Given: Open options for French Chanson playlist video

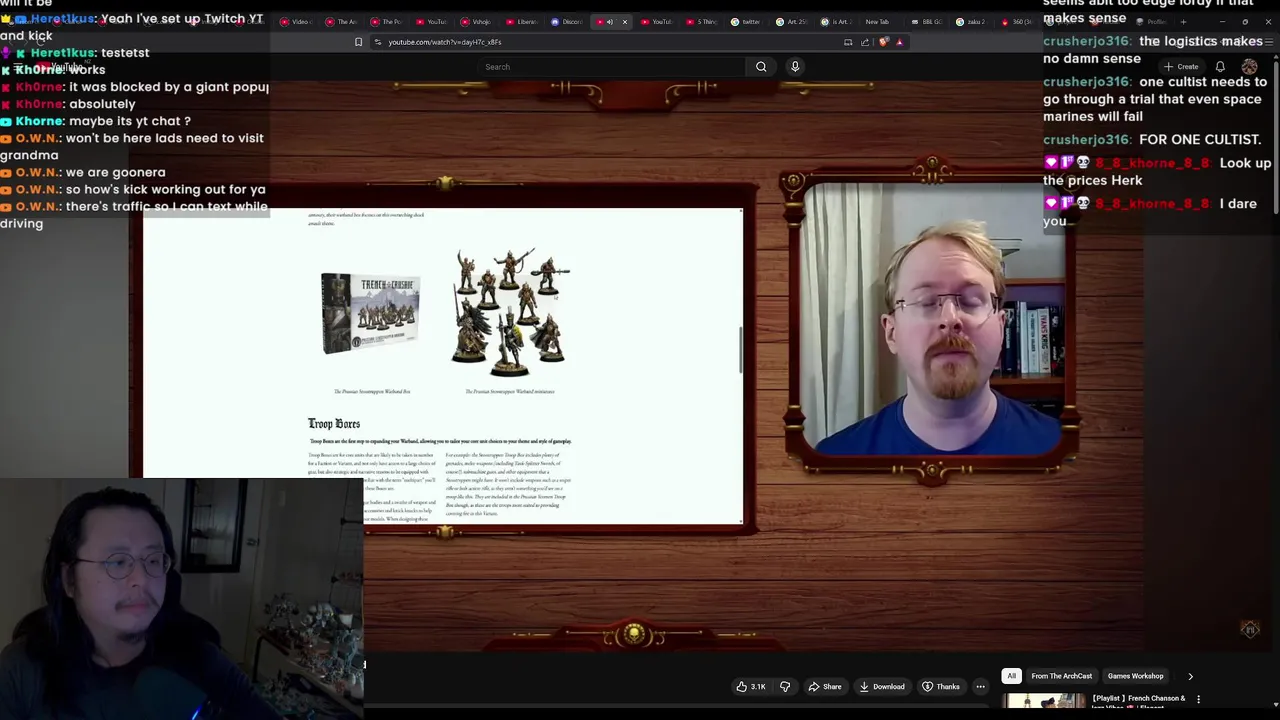Looking at the screenshot, I should (x=1198, y=700).
